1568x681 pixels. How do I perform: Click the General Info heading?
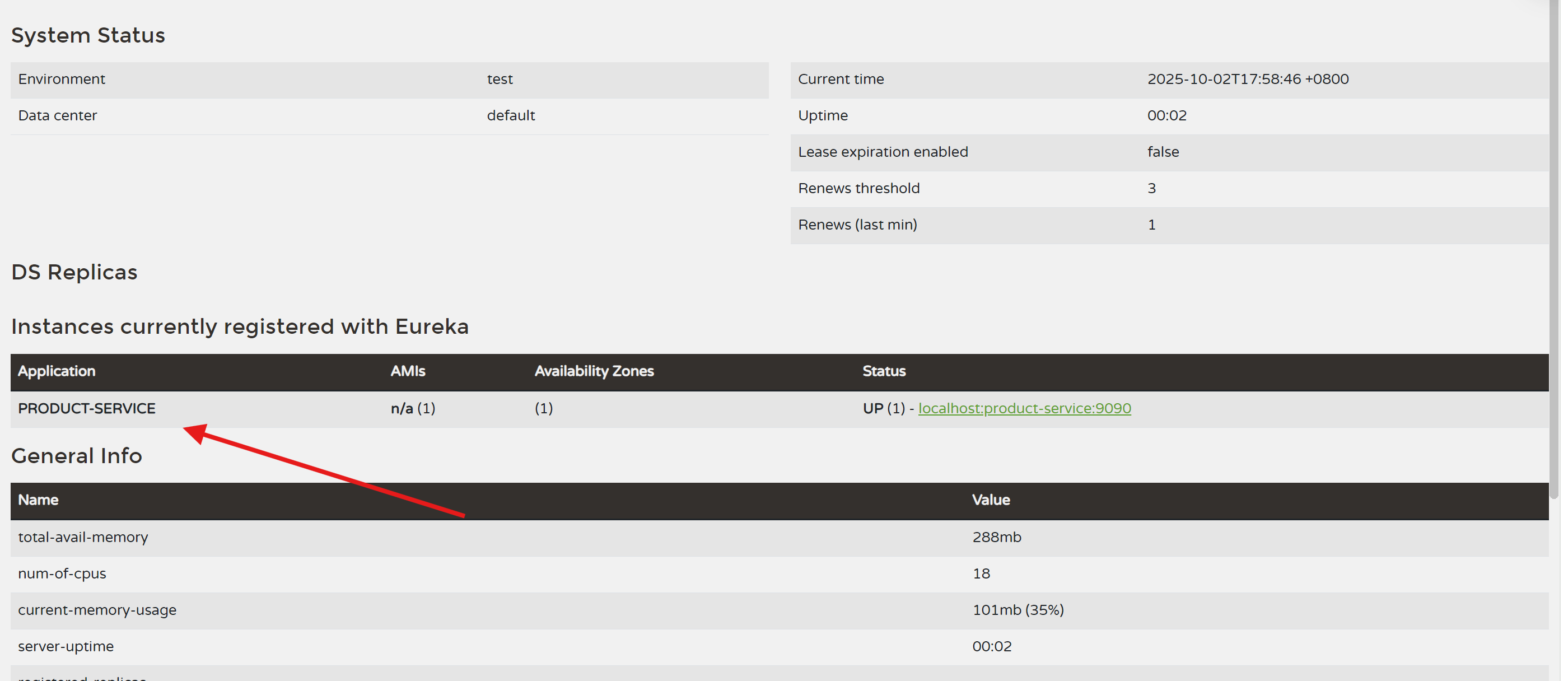point(76,456)
